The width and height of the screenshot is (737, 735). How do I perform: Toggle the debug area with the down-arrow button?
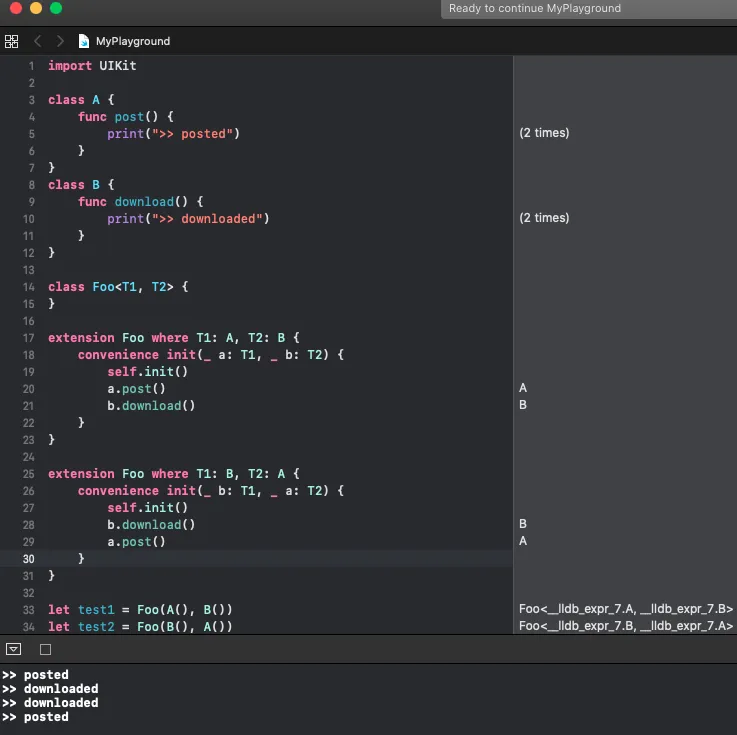(13, 649)
